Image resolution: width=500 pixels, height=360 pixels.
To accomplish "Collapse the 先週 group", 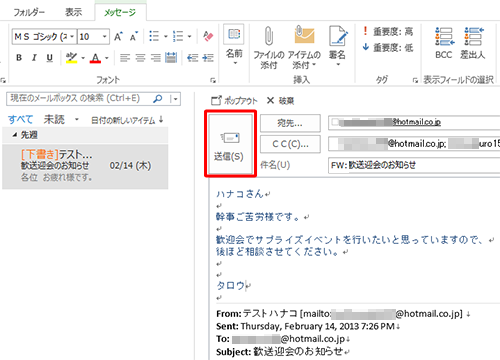I will coord(14,135).
